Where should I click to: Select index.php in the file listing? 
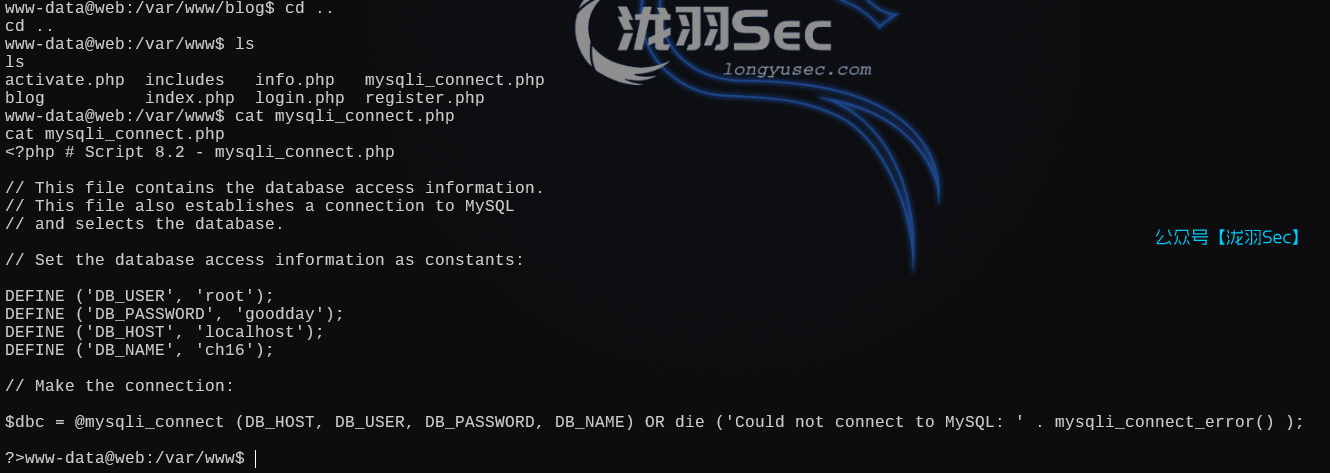189,98
